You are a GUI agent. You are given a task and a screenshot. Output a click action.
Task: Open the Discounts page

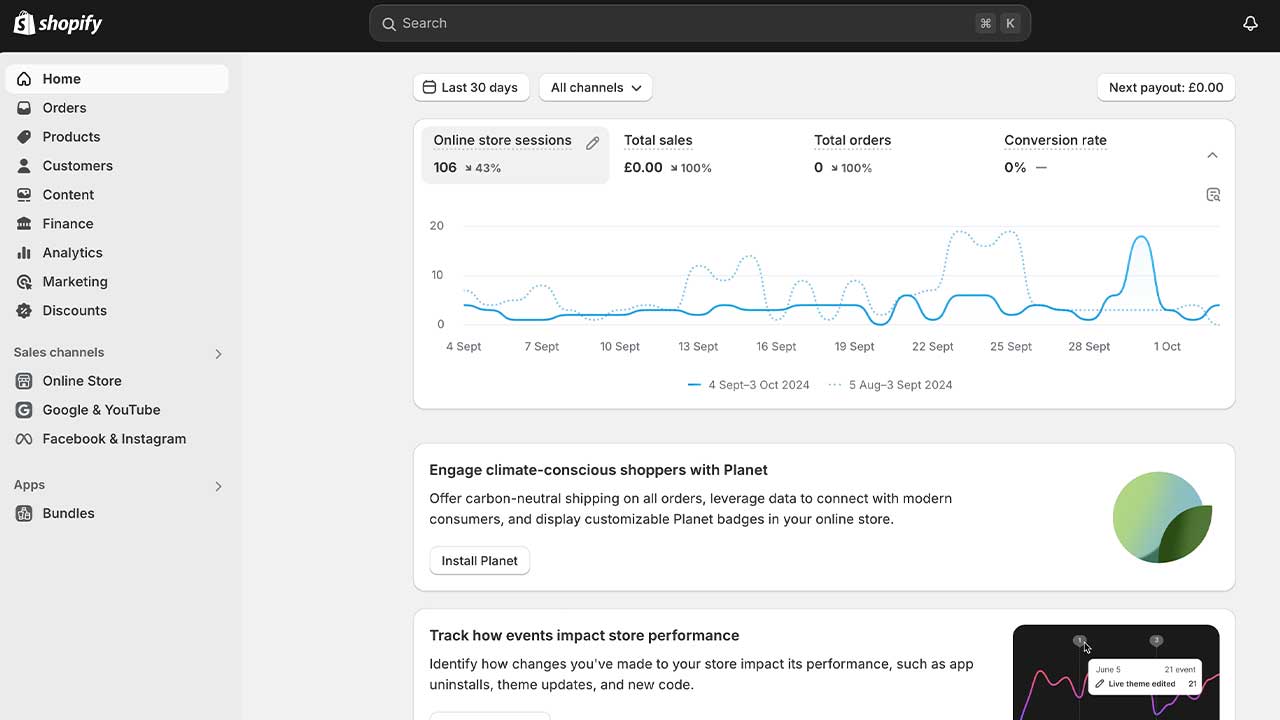73,310
